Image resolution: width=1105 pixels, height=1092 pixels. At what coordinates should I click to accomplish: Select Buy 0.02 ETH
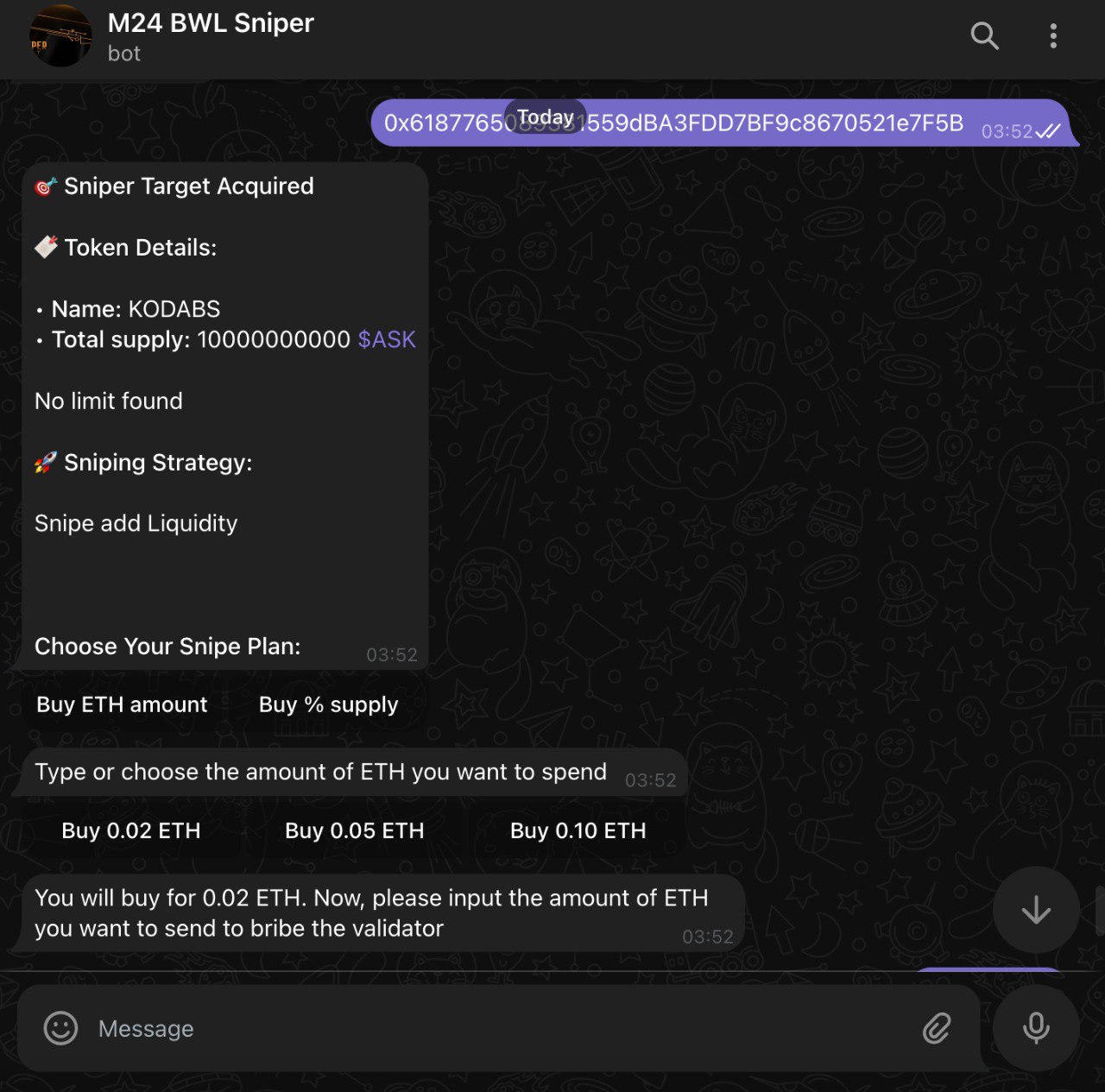131,831
